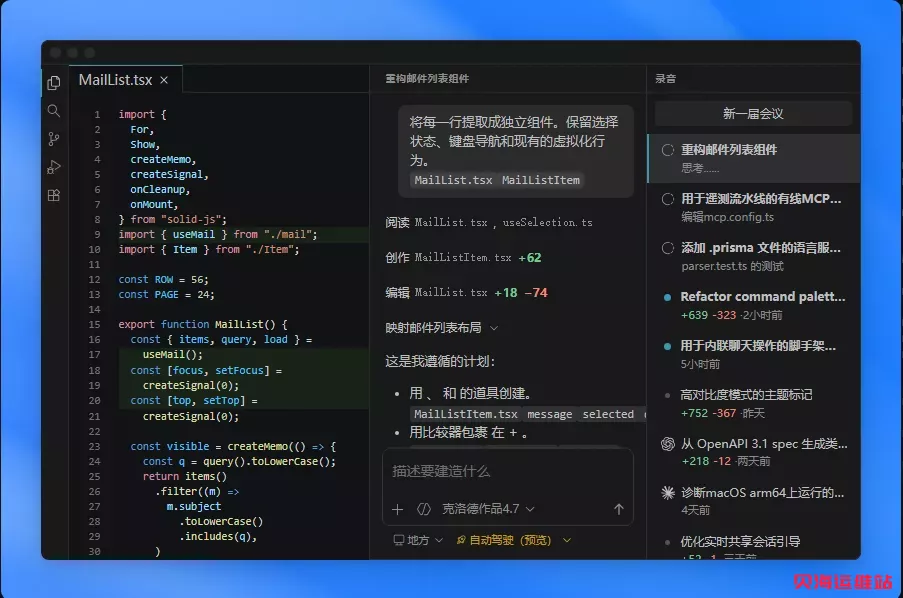Open the Run and Debug icon

coord(54,167)
